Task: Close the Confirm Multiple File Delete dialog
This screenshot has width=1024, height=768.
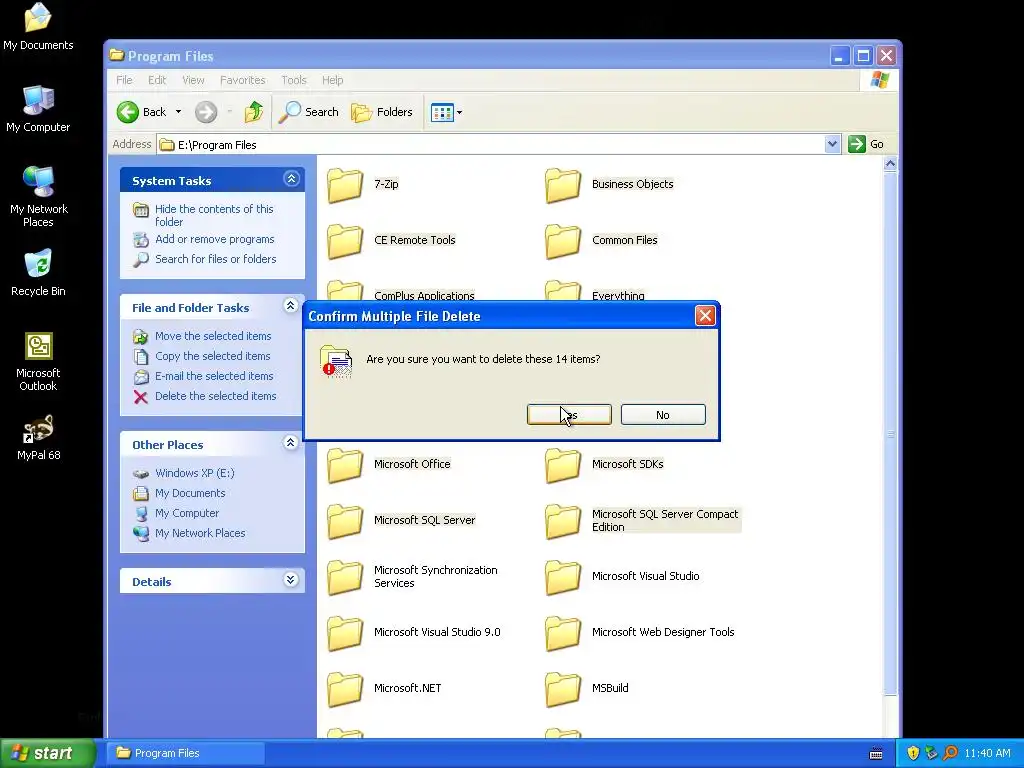Action: pos(705,316)
